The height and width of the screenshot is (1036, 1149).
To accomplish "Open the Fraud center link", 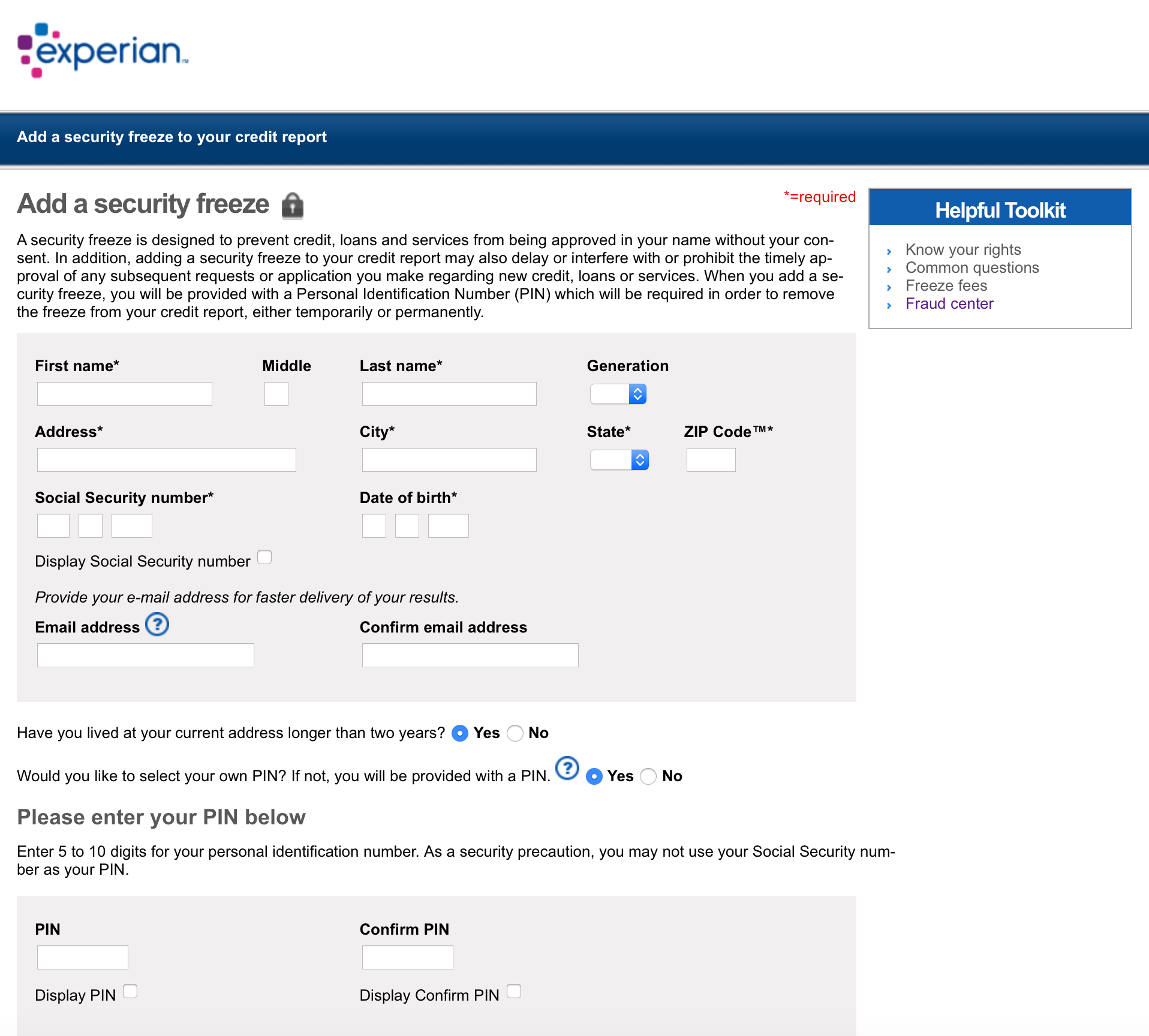I will (x=949, y=304).
